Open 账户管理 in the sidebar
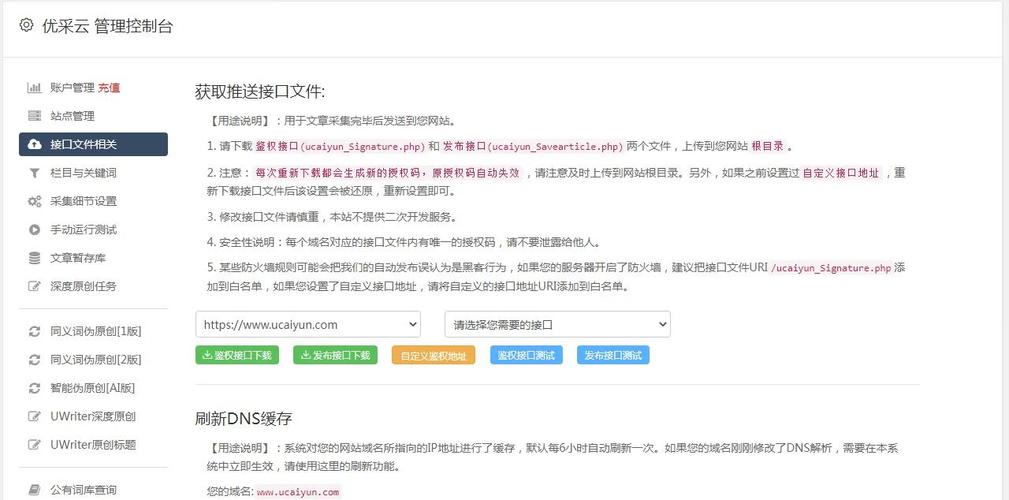Viewport: 1009px width, 500px height. [x=72, y=88]
